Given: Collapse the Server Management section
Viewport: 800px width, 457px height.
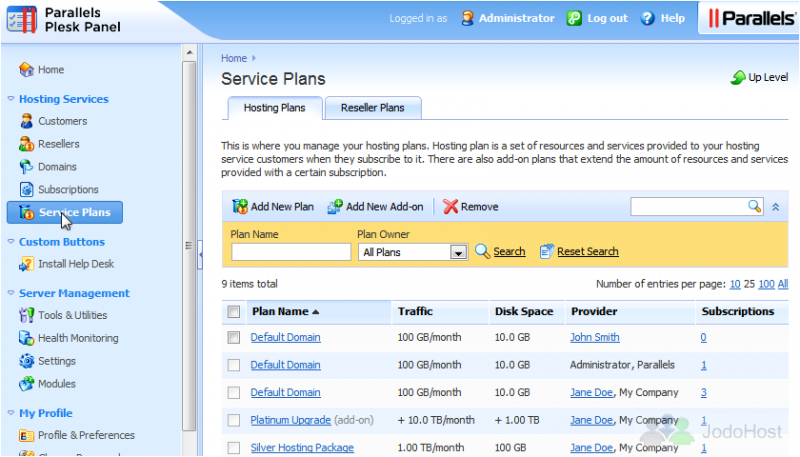Looking at the screenshot, I should click(x=11, y=293).
